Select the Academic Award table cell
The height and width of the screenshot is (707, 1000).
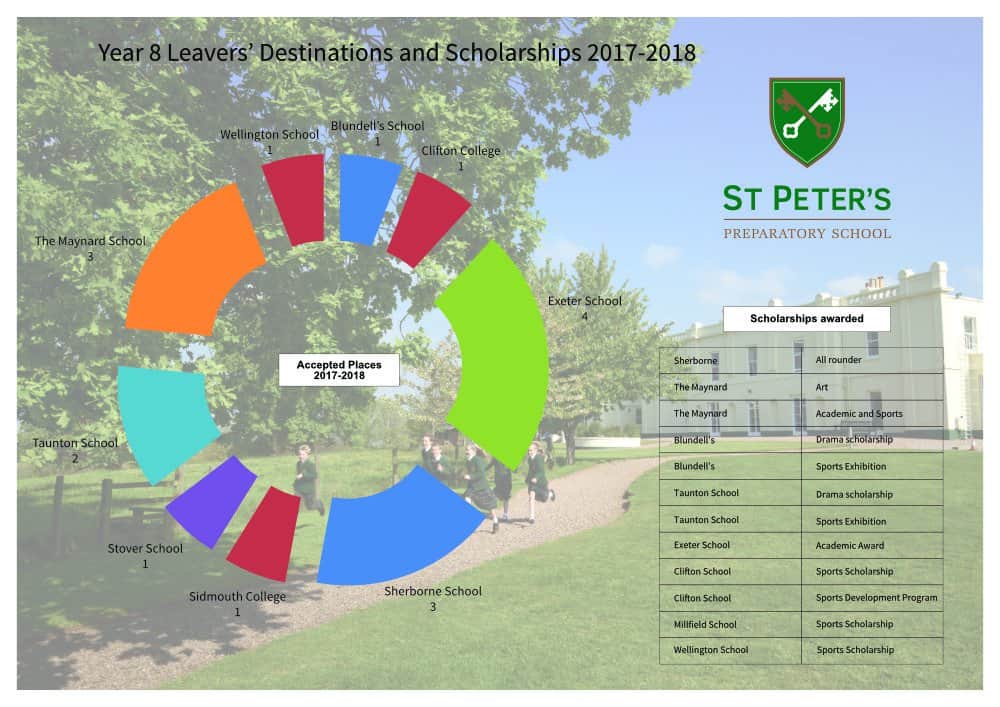[871, 545]
